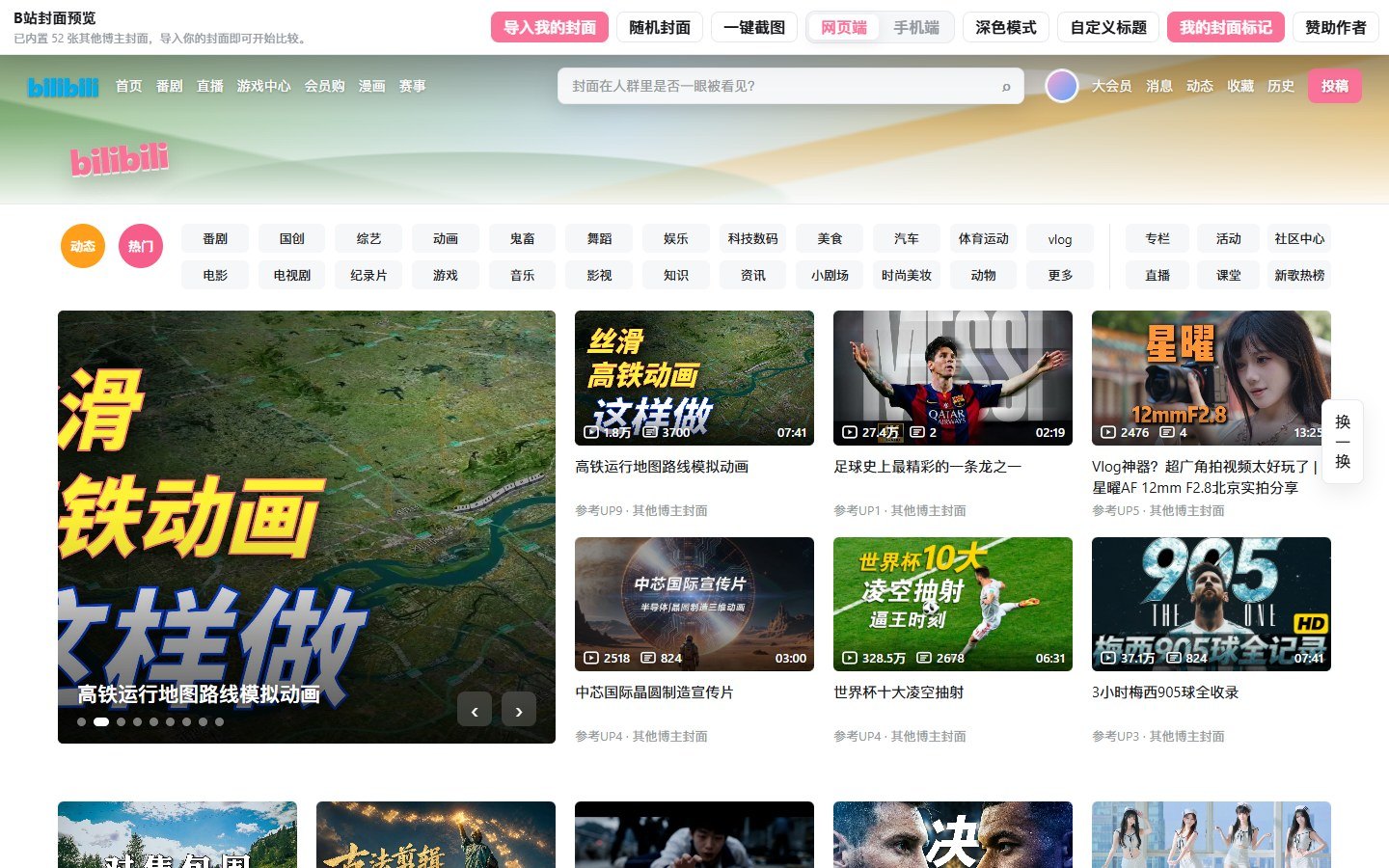Click the large carousel banner image
Screen dimensions: 1389x868
point(307,527)
